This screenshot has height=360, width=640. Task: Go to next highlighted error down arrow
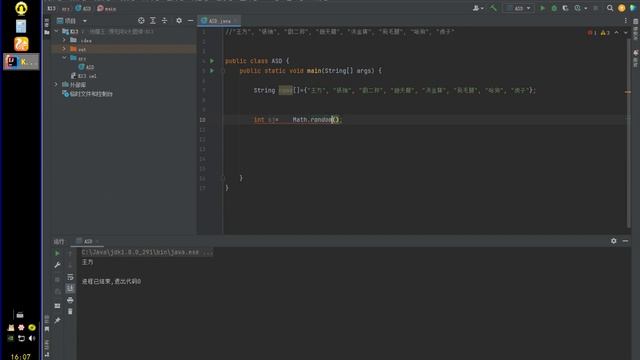coord(625,33)
